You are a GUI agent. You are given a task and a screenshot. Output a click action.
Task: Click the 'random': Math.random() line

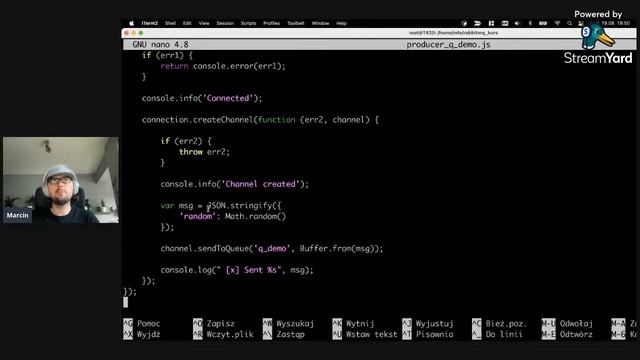pos(233,216)
